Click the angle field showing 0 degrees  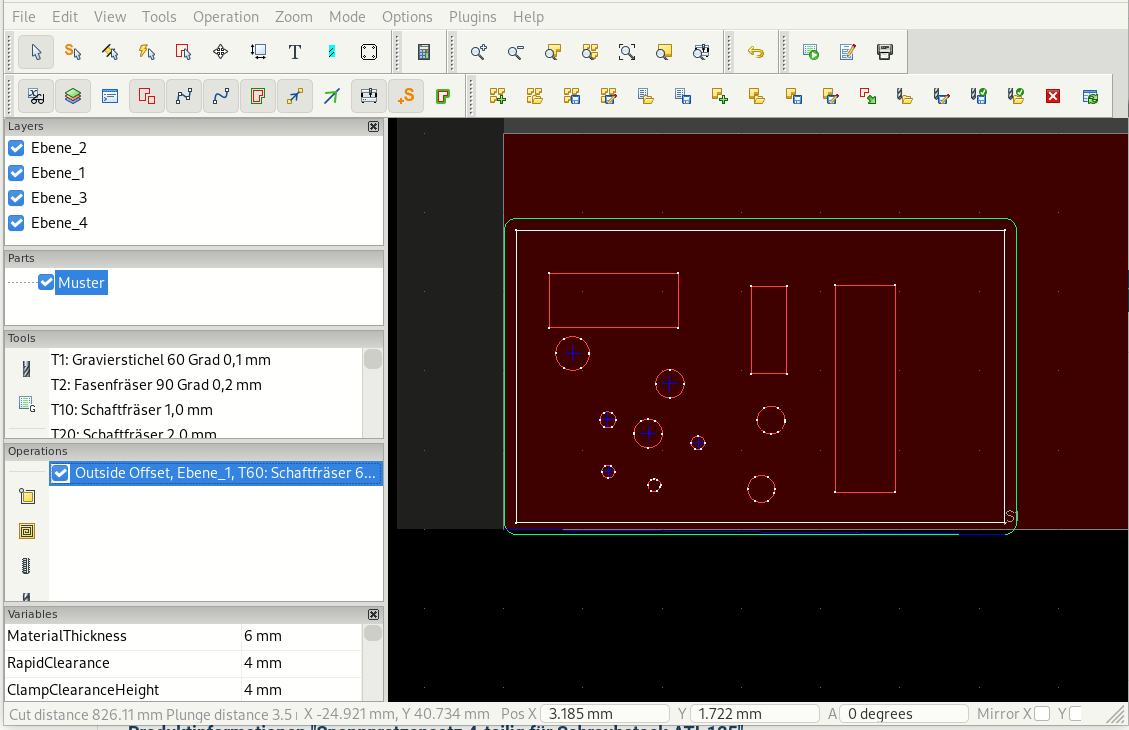tap(904, 713)
